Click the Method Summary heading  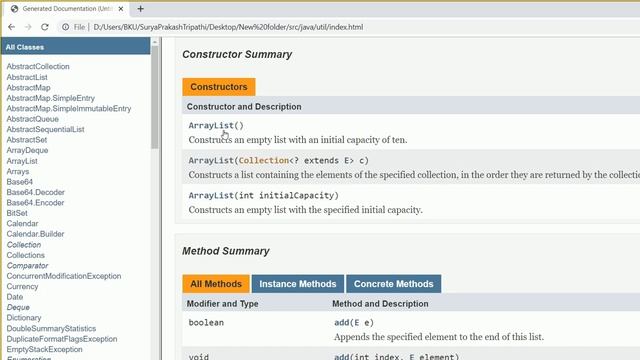click(x=226, y=251)
